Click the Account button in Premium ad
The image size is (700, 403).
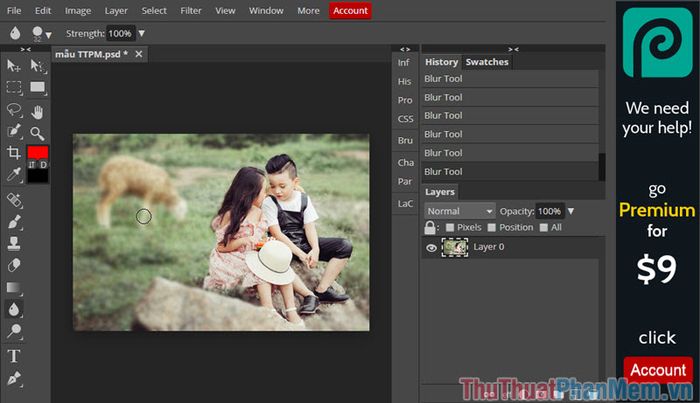tap(658, 370)
